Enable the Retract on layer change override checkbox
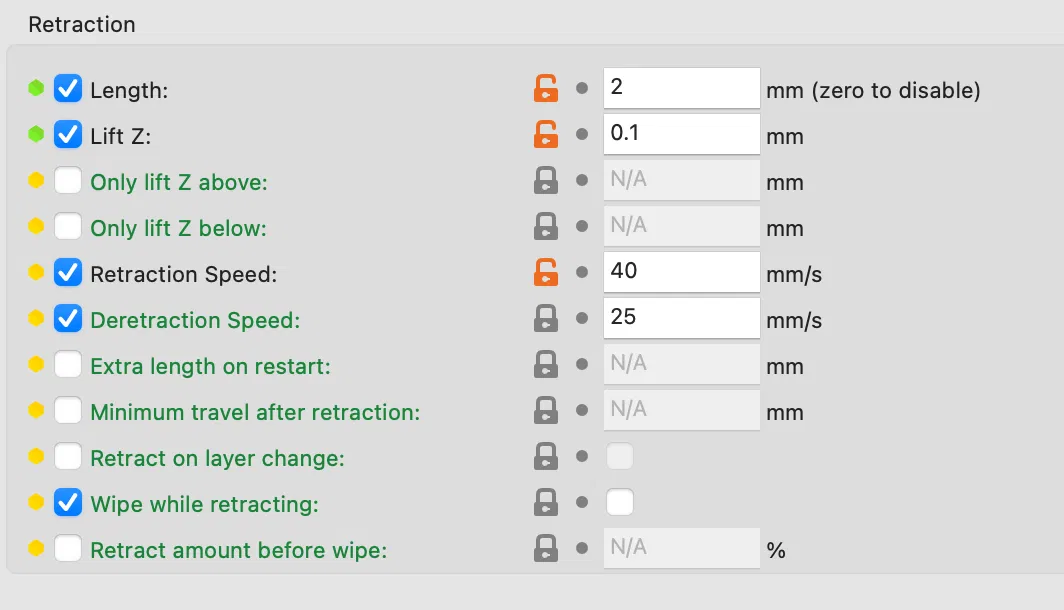The width and height of the screenshot is (1064, 610). 68,457
